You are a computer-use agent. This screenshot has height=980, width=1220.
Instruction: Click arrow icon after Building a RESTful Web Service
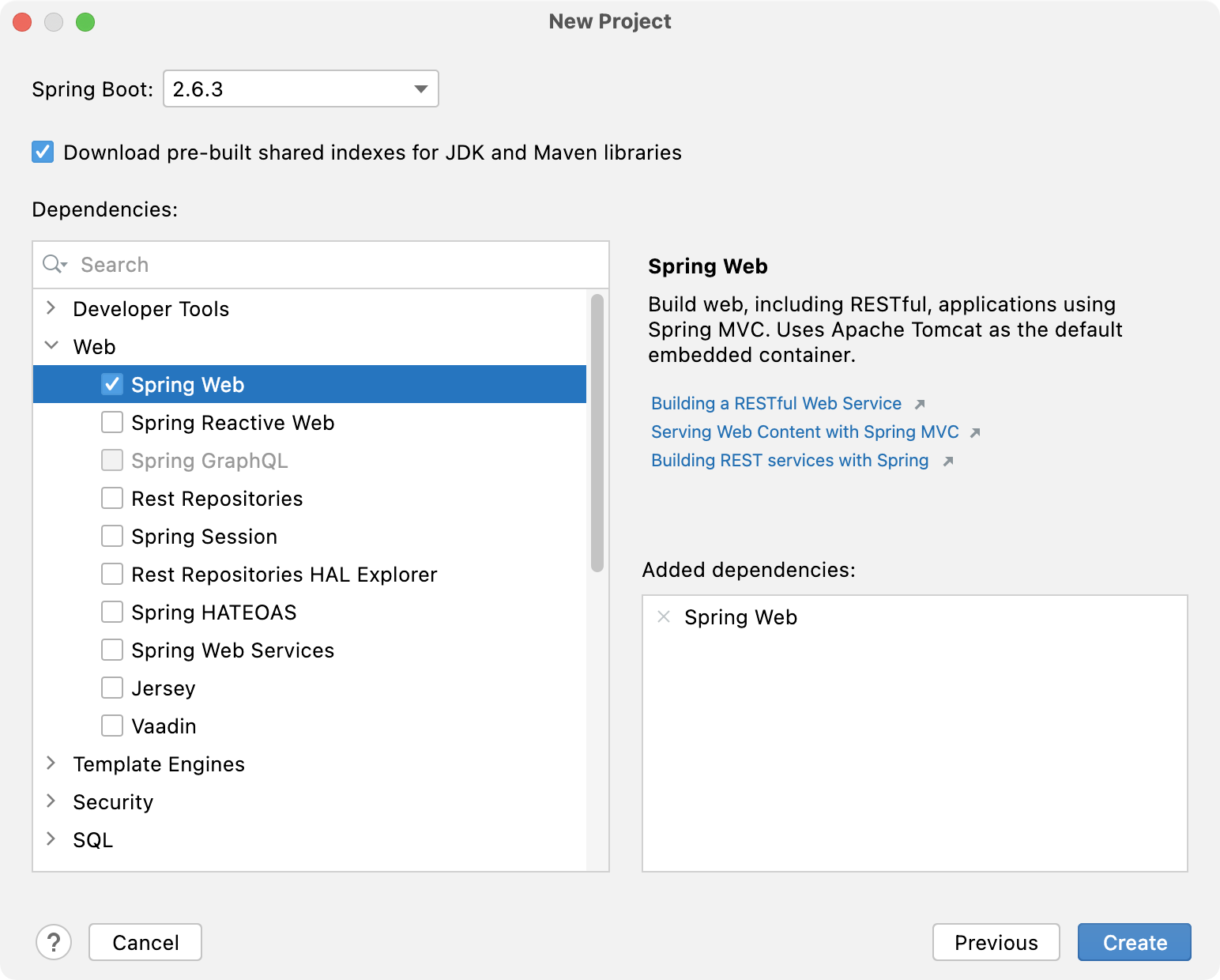click(920, 404)
